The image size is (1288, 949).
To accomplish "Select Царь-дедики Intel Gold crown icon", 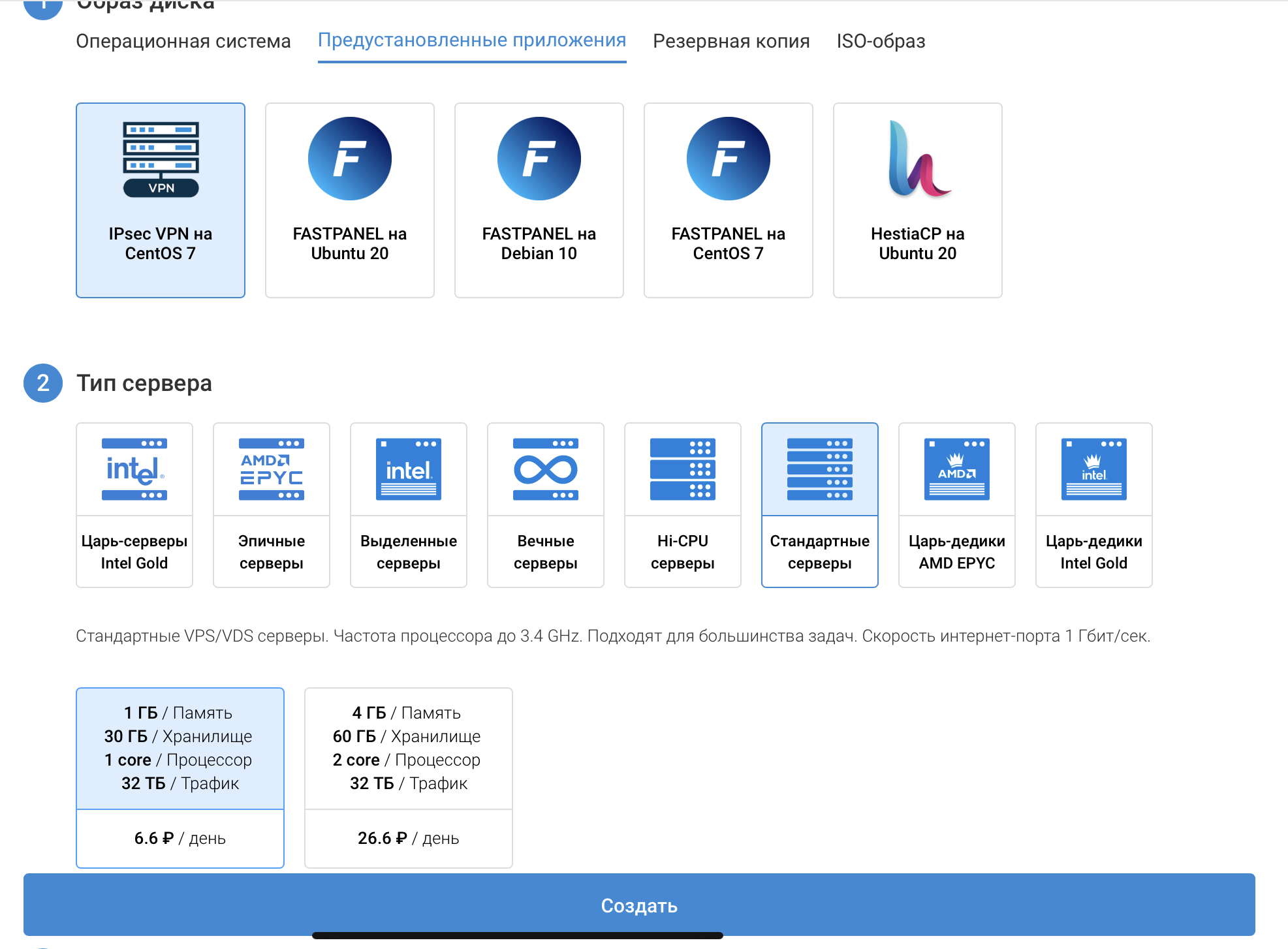I will point(1094,469).
